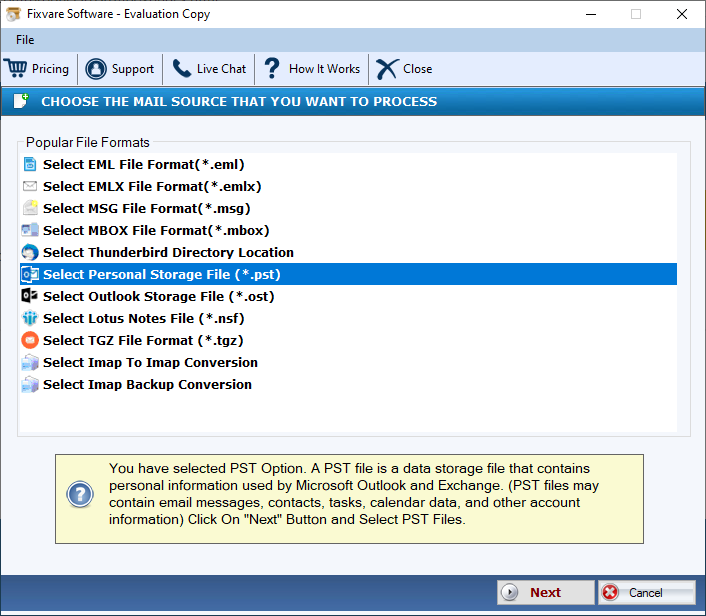Select Imap Backup Conversion option
Image resolution: width=706 pixels, height=616 pixels.
point(147,385)
